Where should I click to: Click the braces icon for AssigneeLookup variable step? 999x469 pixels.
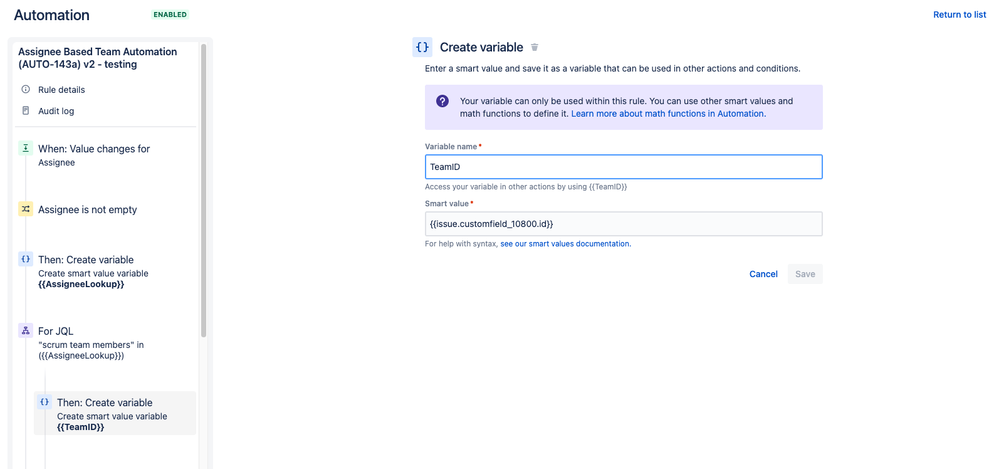click(x=25, y=259)
